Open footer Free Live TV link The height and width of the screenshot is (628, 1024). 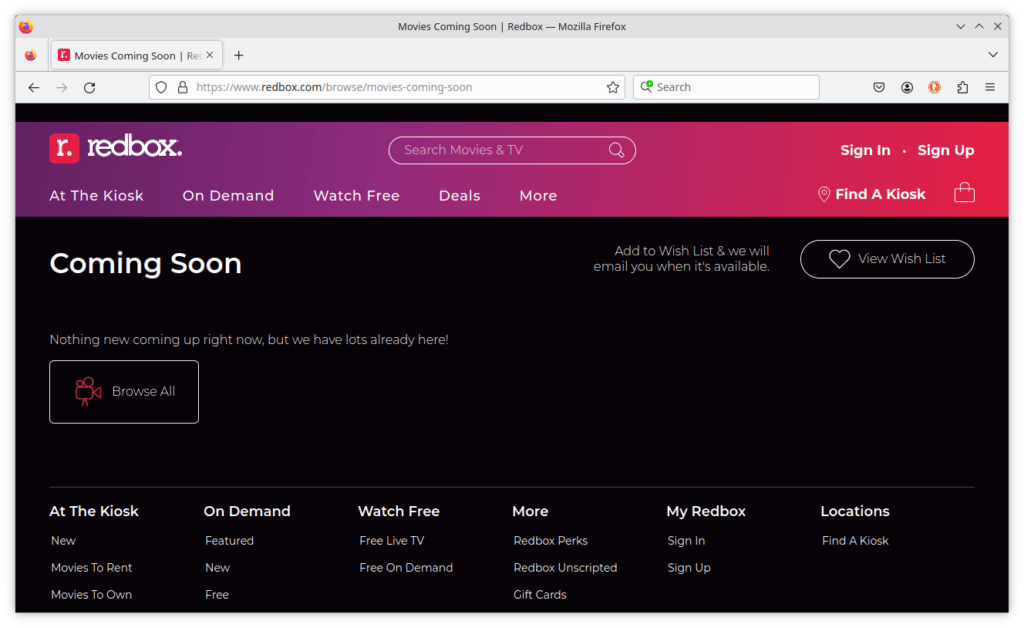click(x=392, y=541)
